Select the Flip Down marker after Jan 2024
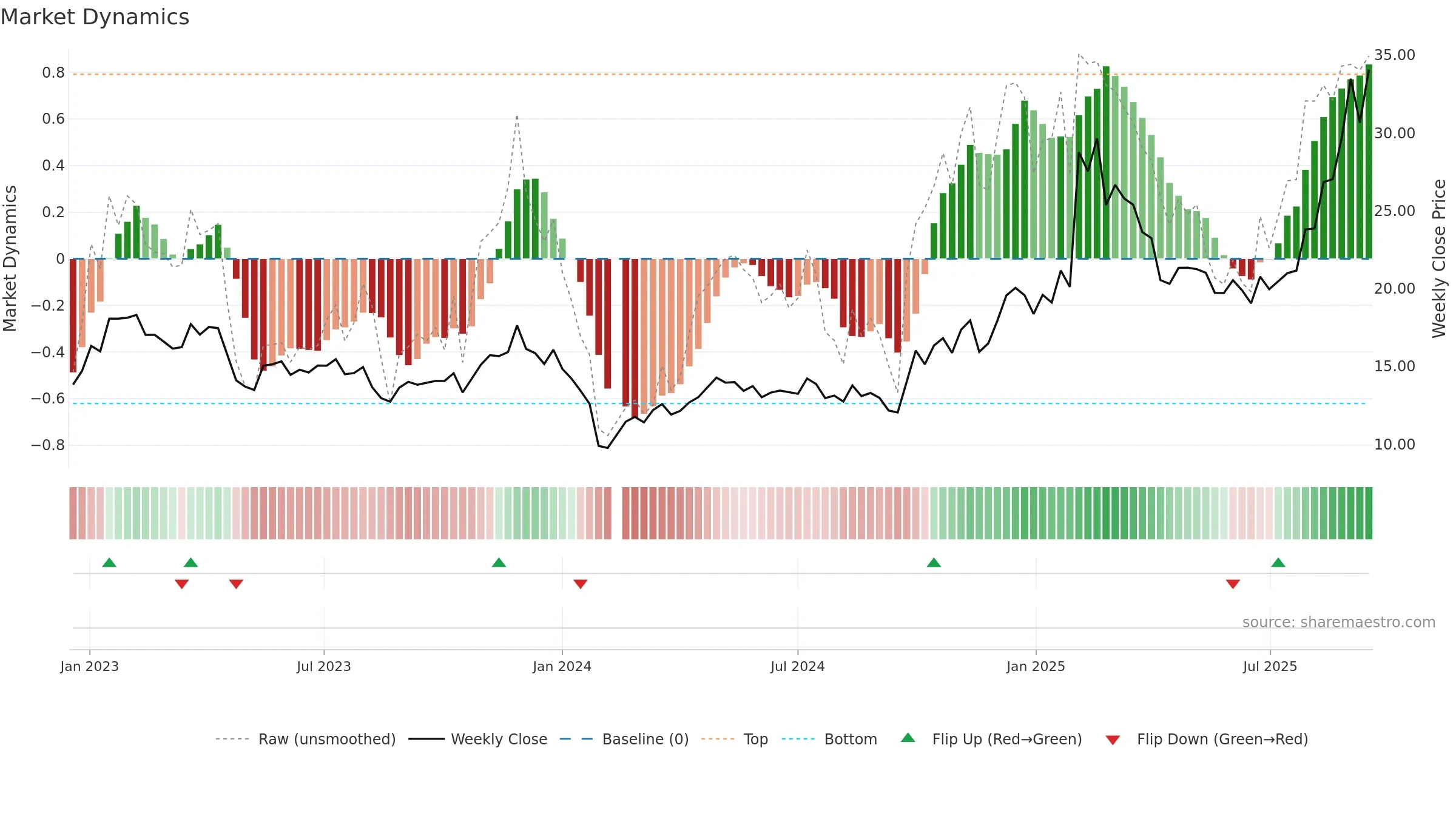This screenshot has width=1456, height=819. 581,584
